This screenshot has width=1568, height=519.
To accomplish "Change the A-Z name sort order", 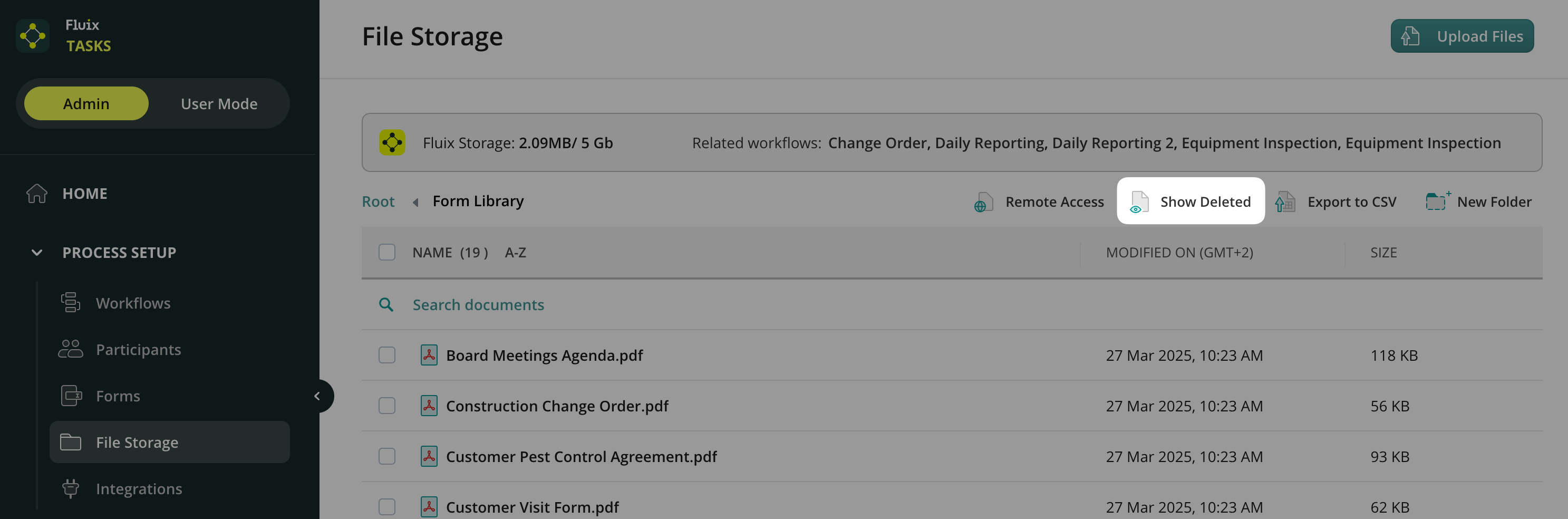I will pyautogui.click(x=515, y=253).
